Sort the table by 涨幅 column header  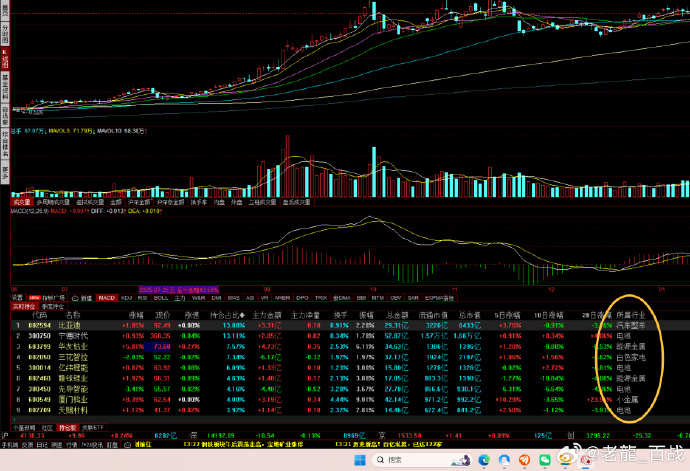click(136, 315)
